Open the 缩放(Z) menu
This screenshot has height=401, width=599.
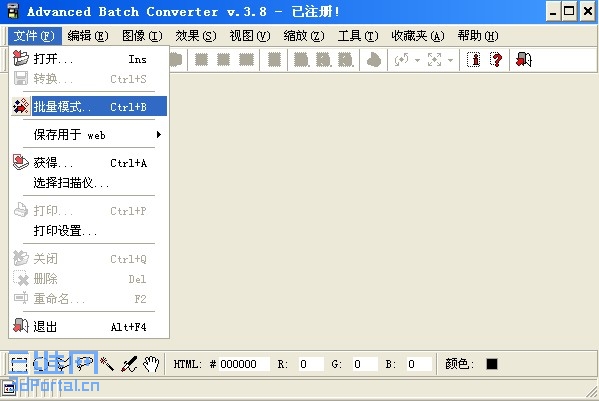(304, 36)
